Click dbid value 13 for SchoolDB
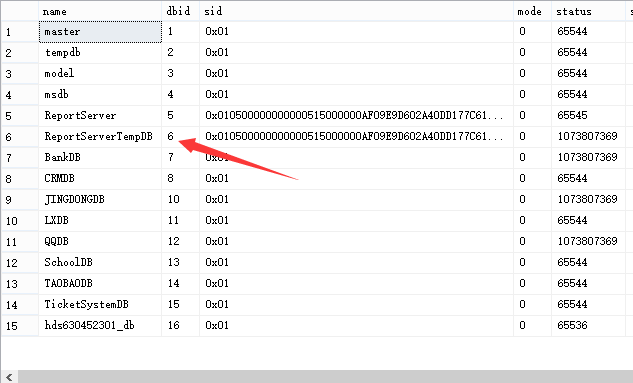The width and height of the screenshot is (633, 383). (x=180, y=262)
